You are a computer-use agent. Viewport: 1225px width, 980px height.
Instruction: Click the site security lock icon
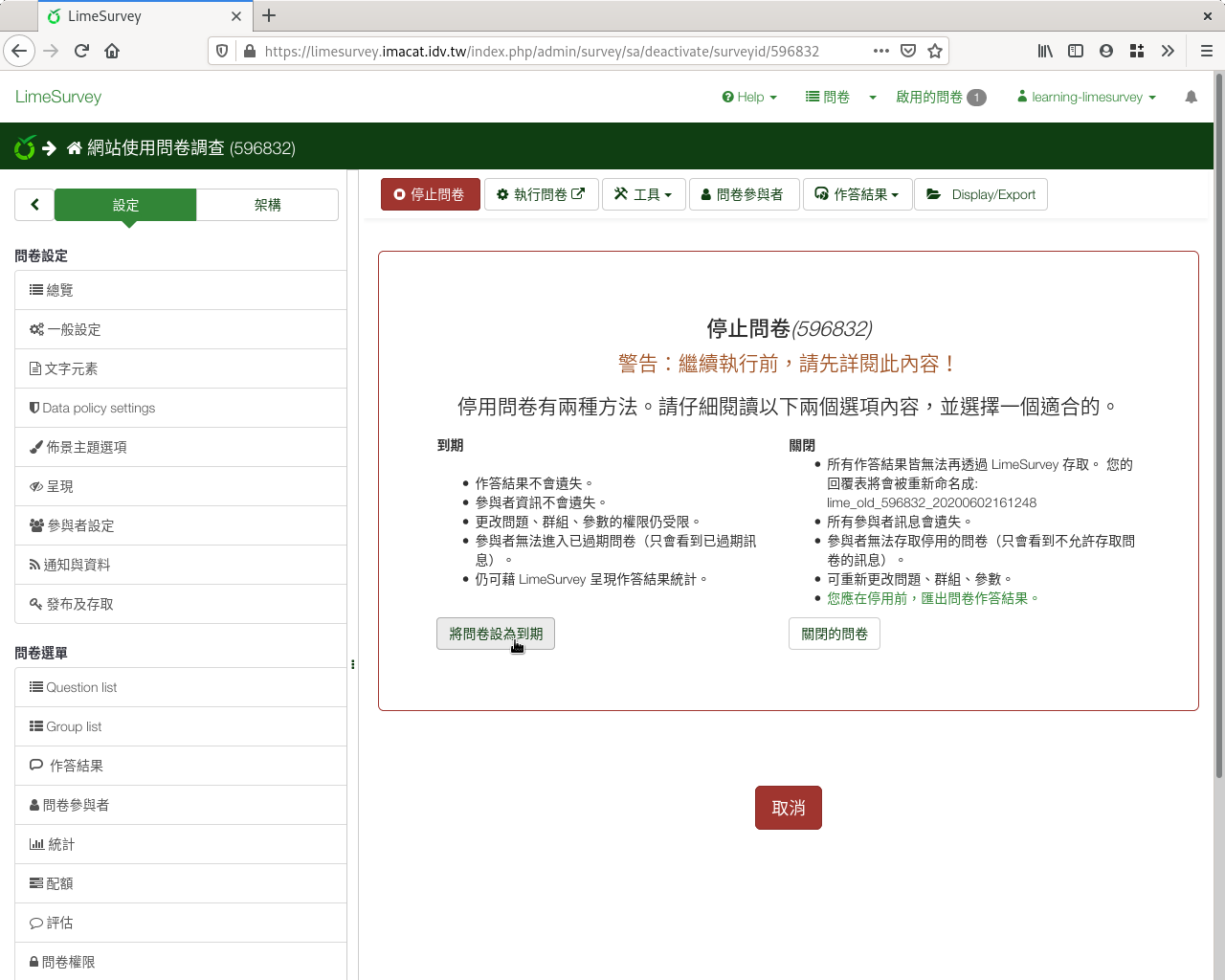[249, 51]
